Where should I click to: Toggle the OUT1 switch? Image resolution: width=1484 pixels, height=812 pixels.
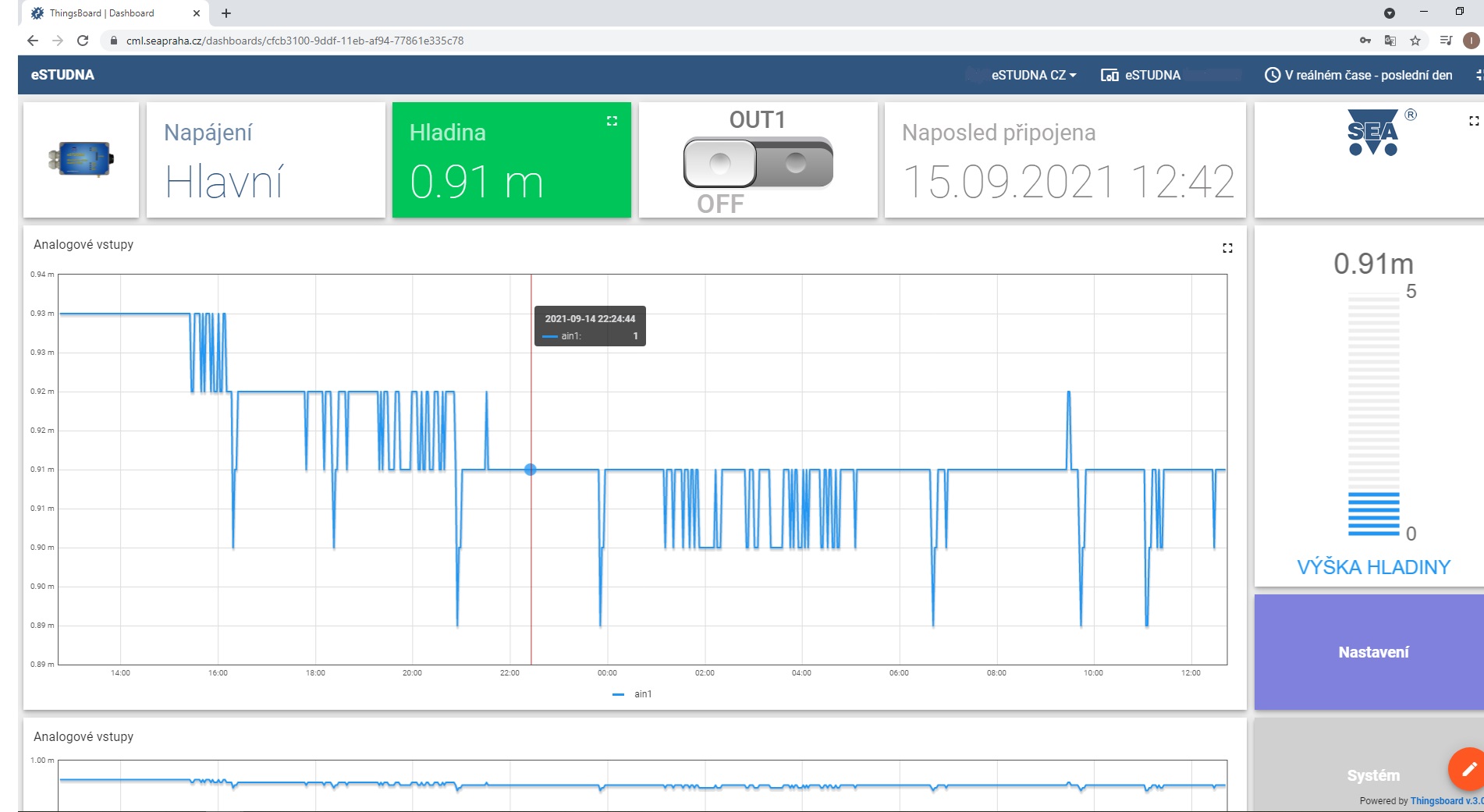click(758, 163)
